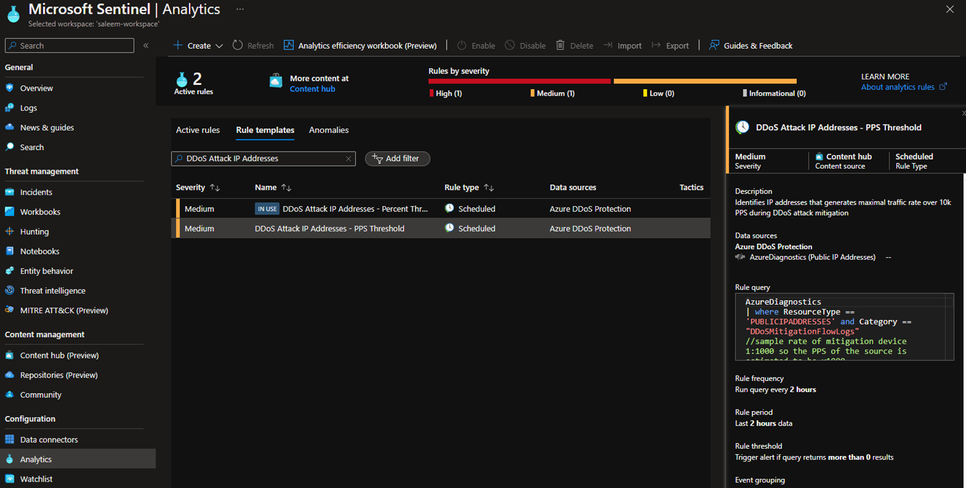Click the active rules count 2
The height and width of the screenshot is (488, 966).
tap(197, 79)
